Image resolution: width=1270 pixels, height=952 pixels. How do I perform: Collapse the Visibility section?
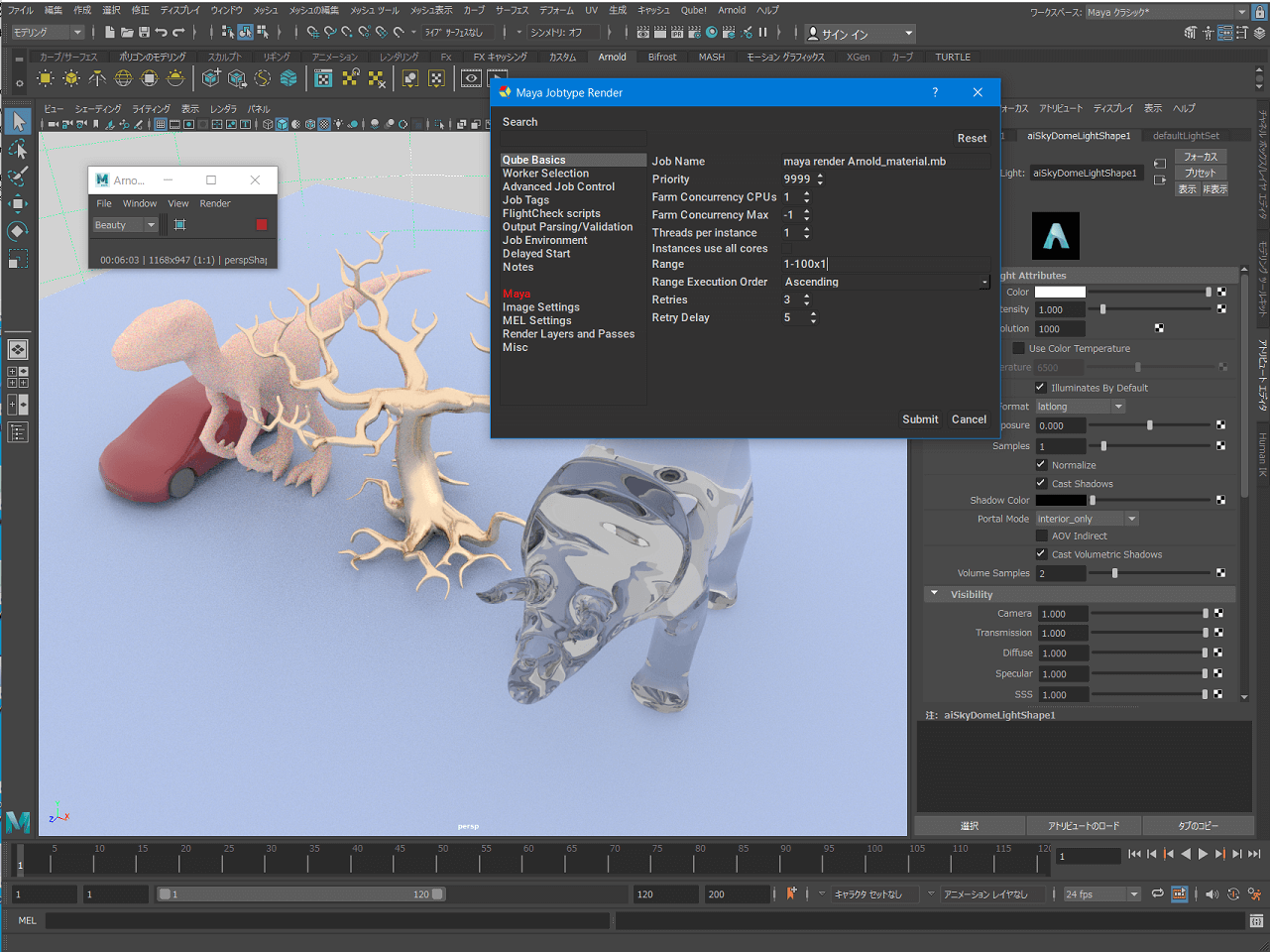934,595
